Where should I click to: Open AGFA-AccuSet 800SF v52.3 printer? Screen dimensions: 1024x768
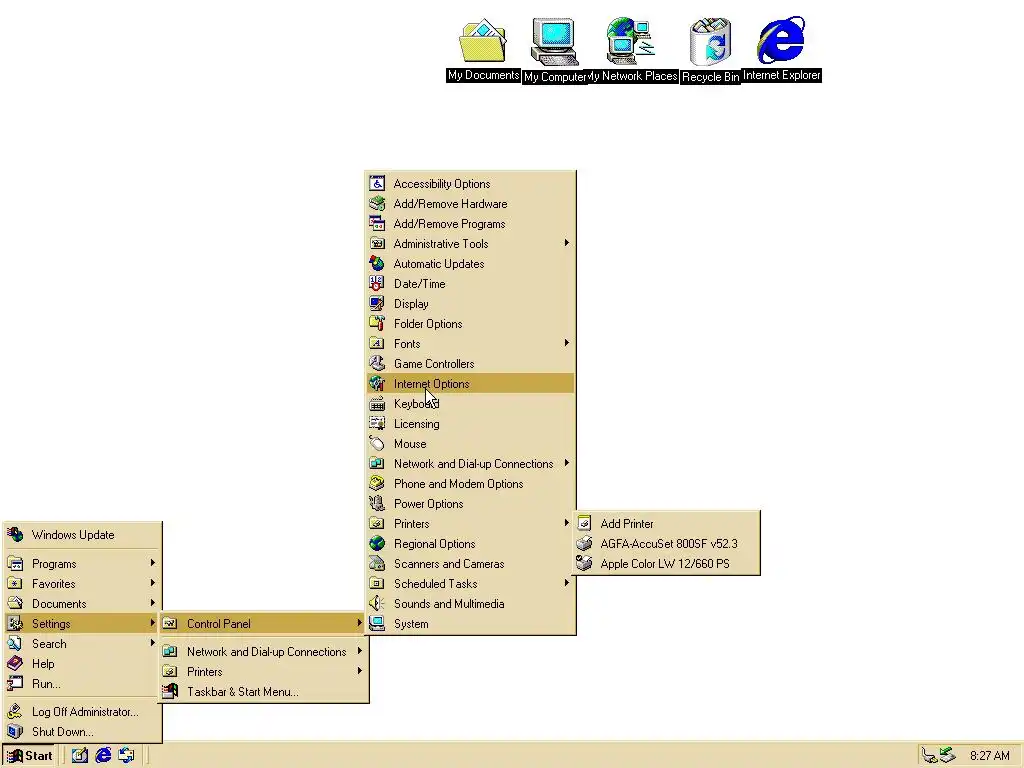pyautogui.click(x=666, y=543)
